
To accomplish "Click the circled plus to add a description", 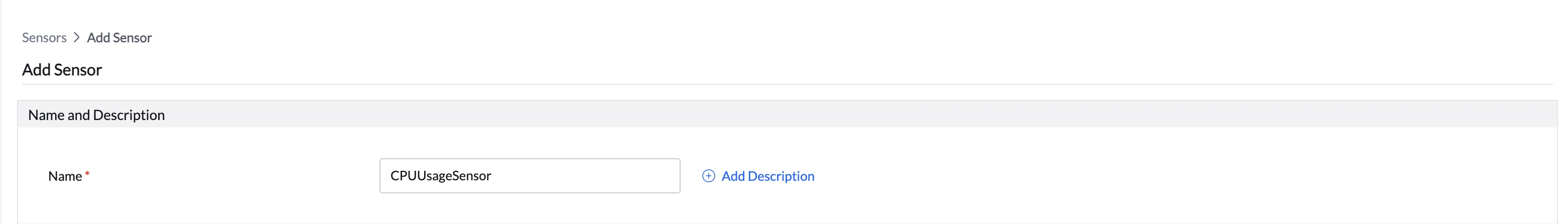I will click(708, 176).
